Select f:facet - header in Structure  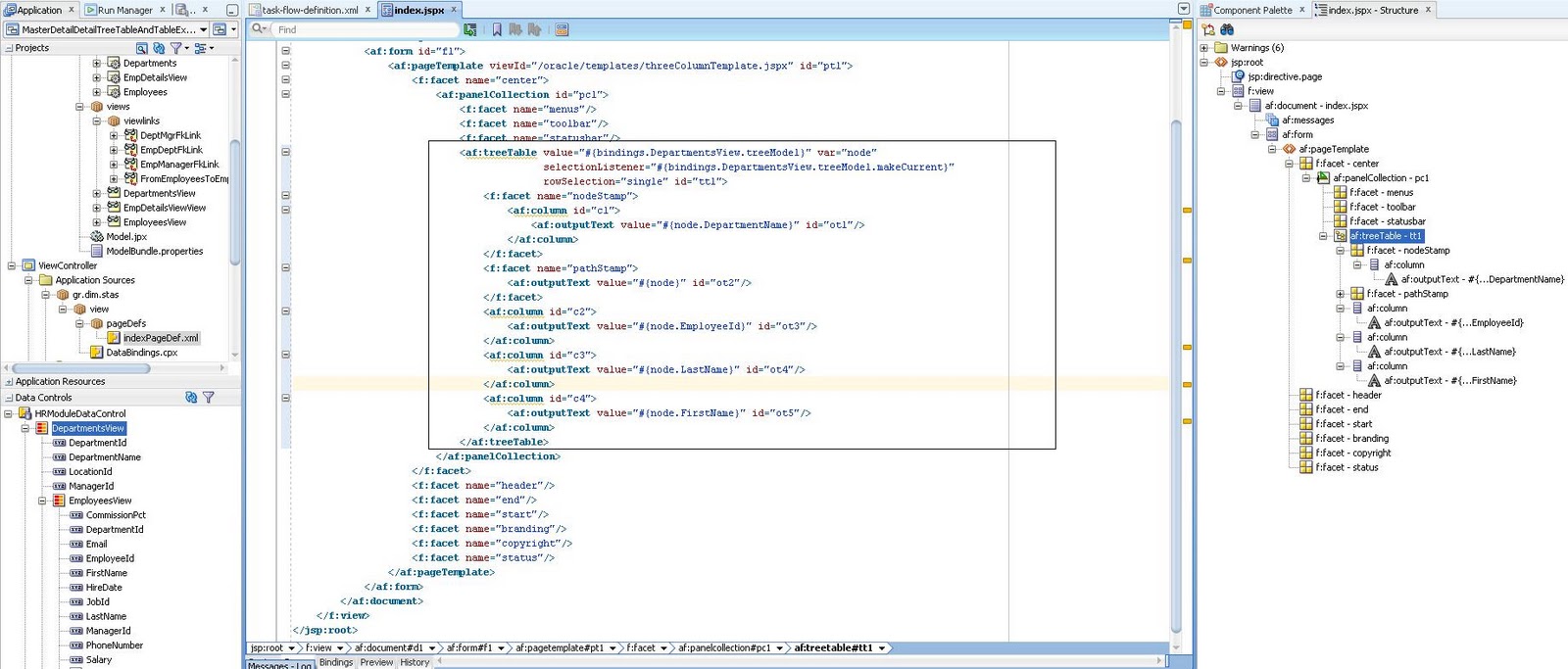(1348, 396)
